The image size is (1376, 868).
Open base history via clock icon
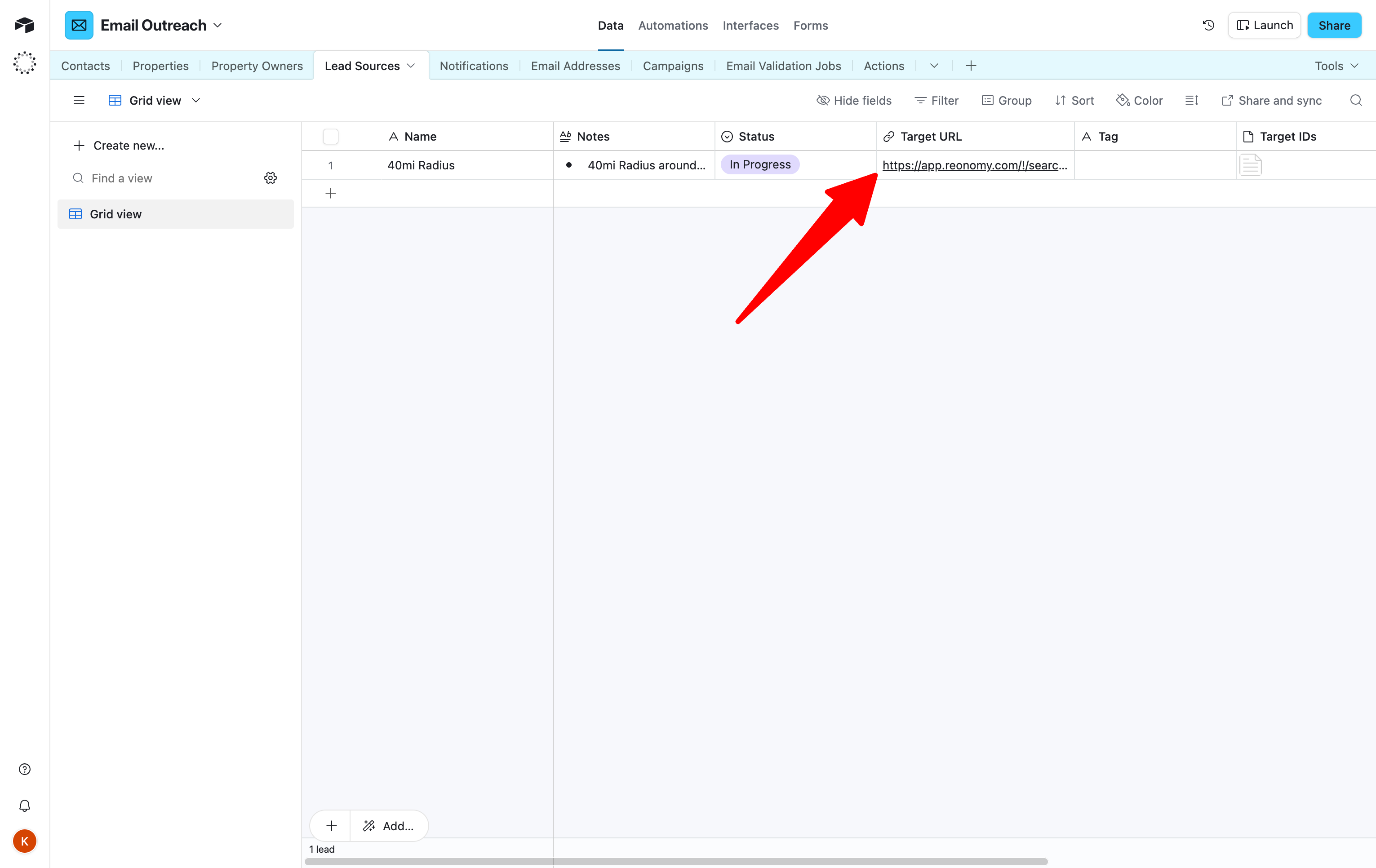[1208, 25]
